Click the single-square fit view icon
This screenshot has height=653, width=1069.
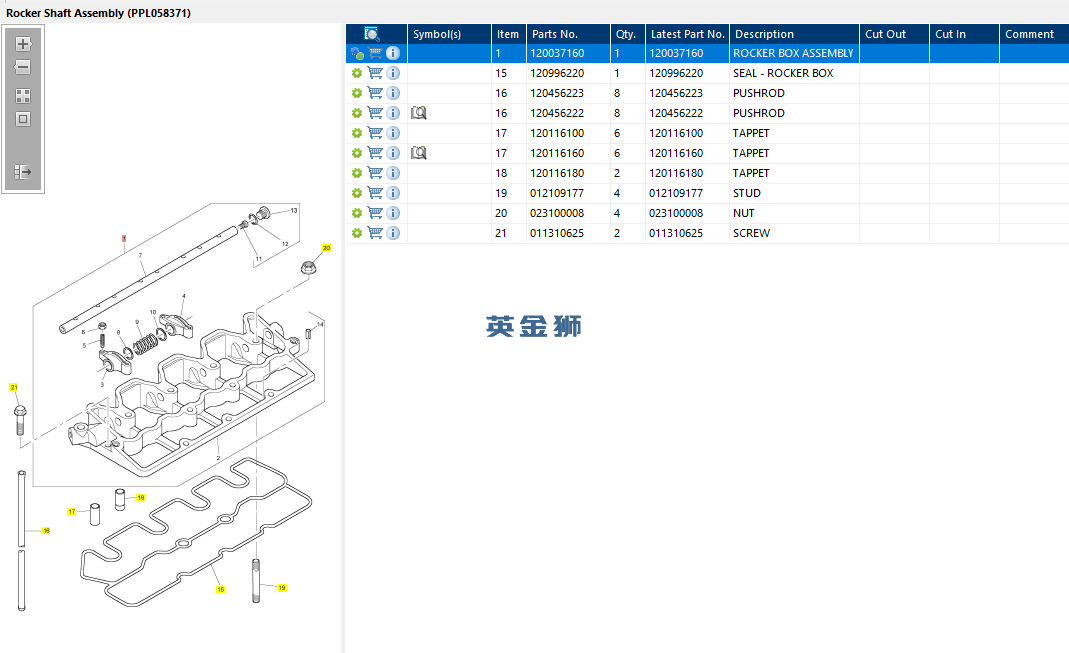tap(23, 119)
